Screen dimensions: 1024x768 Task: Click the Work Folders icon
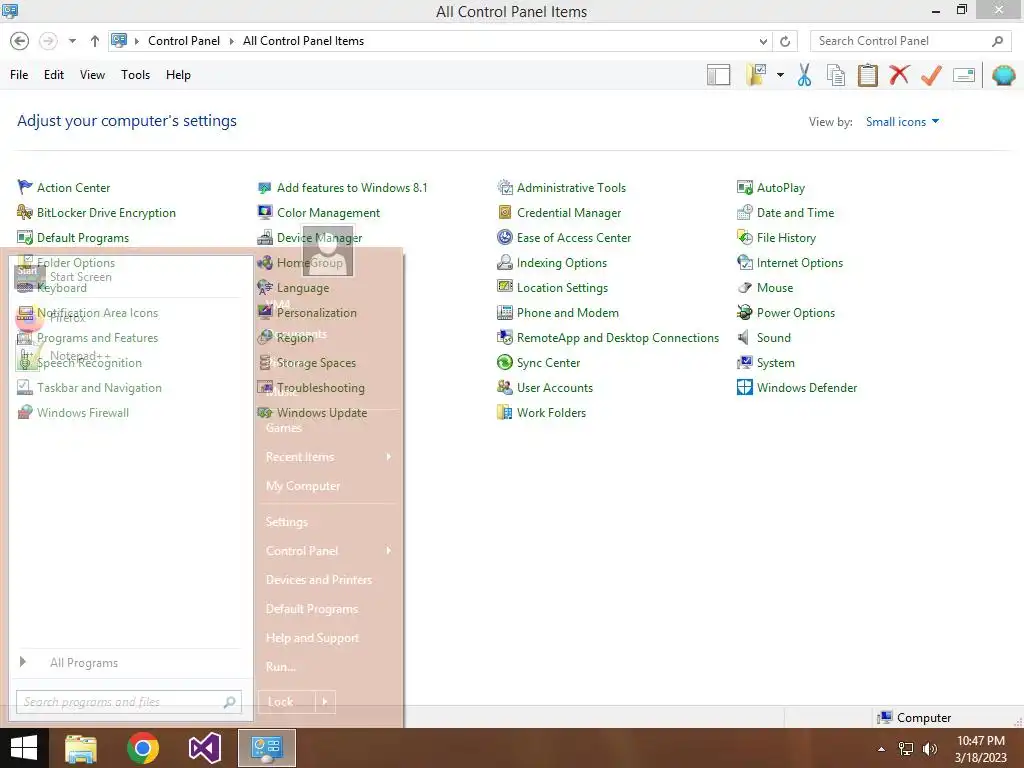coord(505,413)
